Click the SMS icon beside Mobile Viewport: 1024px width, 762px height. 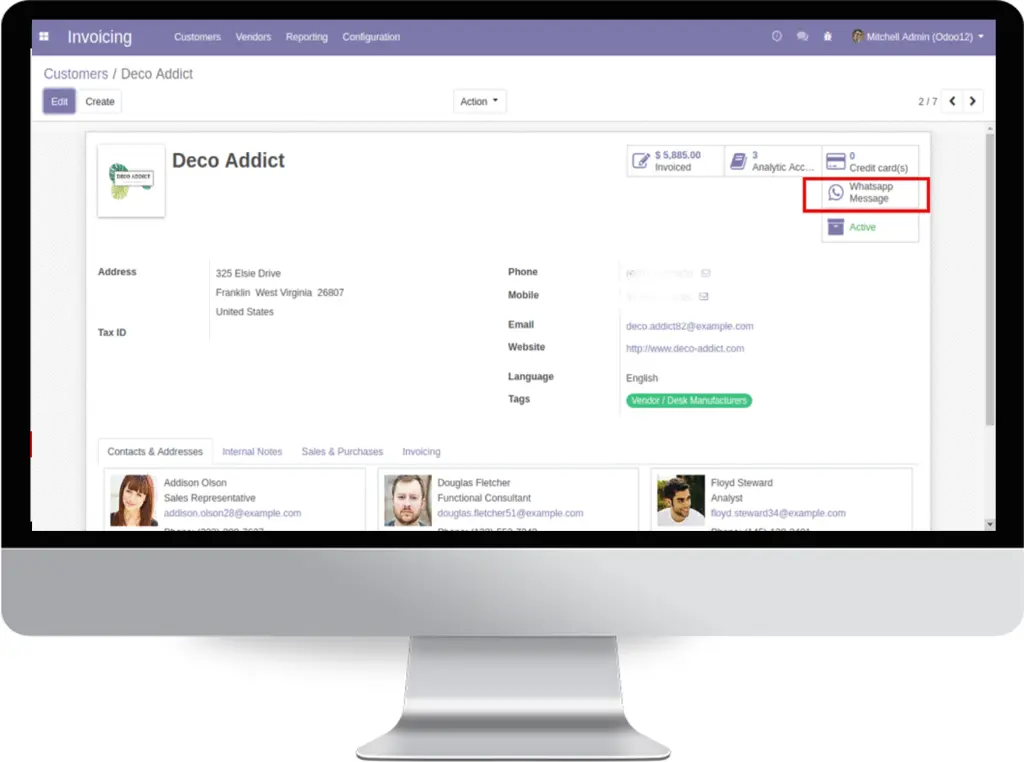(703, 296)
